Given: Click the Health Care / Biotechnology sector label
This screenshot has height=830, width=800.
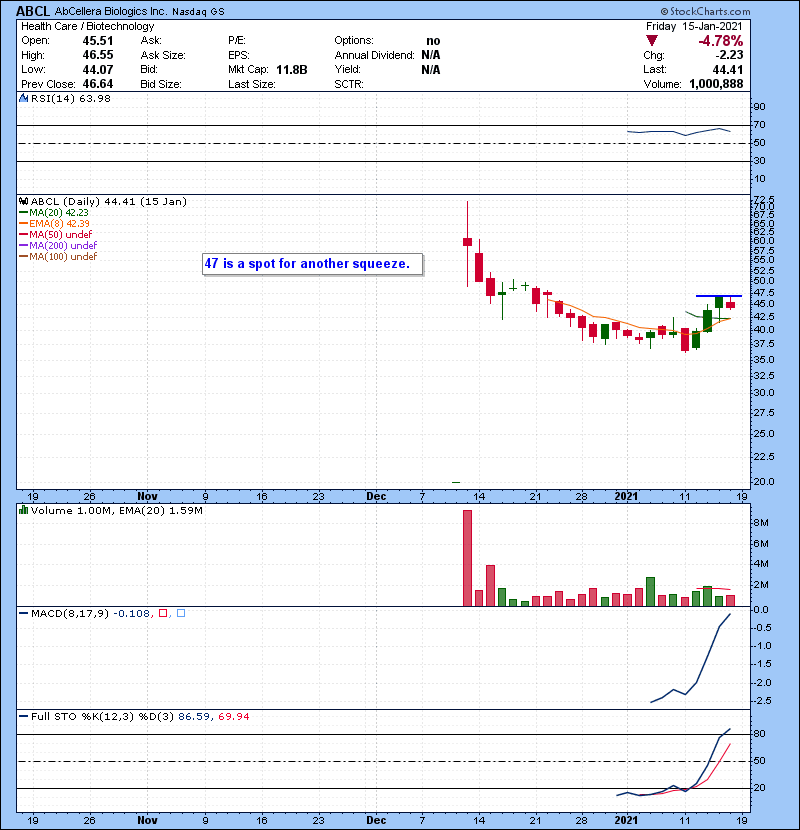Looking at the screenshot, I should coord(87,26).
